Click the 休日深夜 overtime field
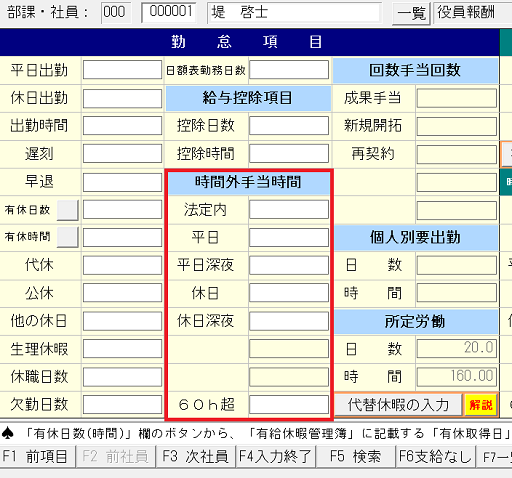The height and width of the screenshot is (478, 512). pyautogui.click(x=289, y=321)
